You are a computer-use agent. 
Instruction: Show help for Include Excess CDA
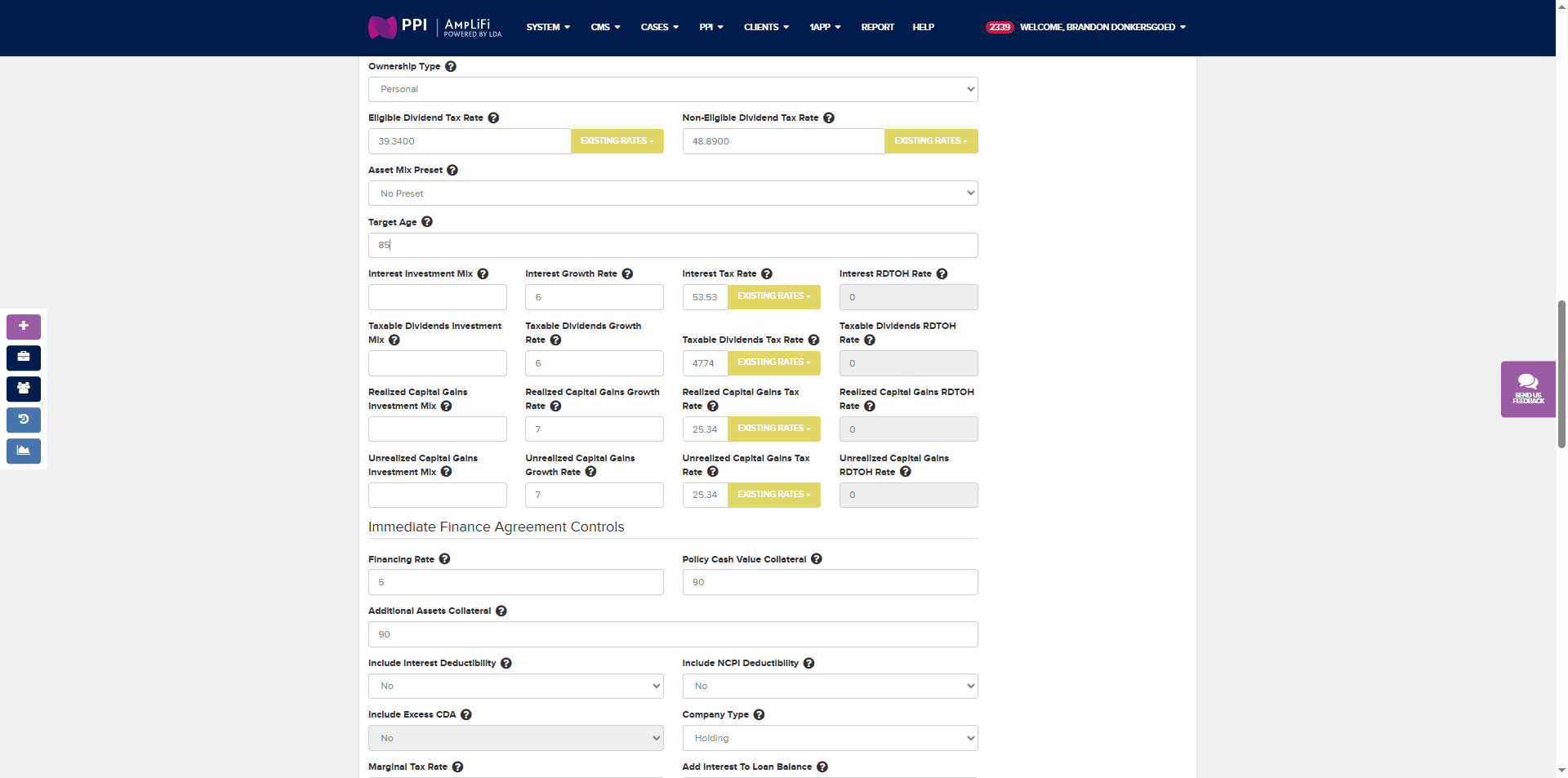(466, 714)
